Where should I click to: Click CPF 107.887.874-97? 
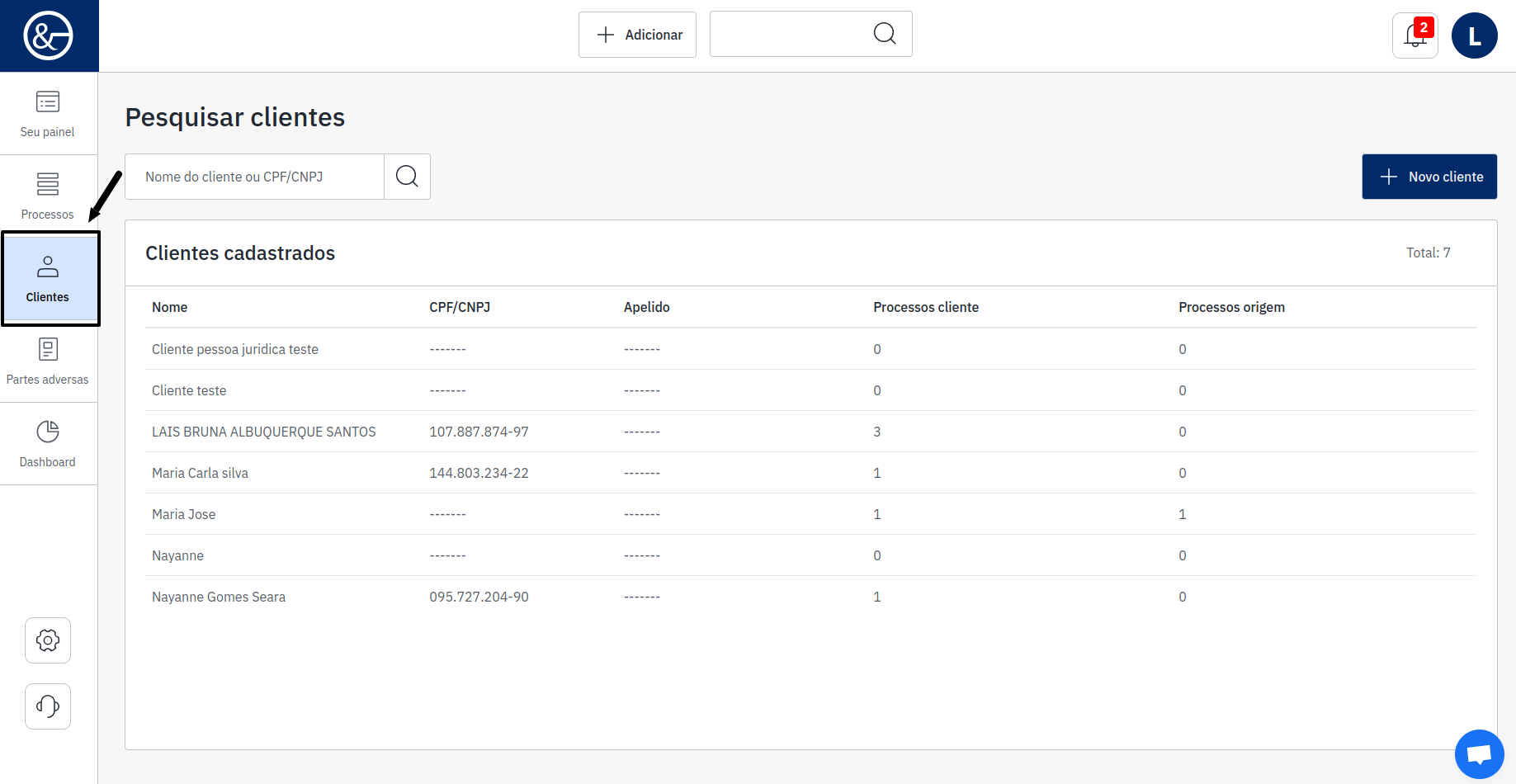pos(479,432)
